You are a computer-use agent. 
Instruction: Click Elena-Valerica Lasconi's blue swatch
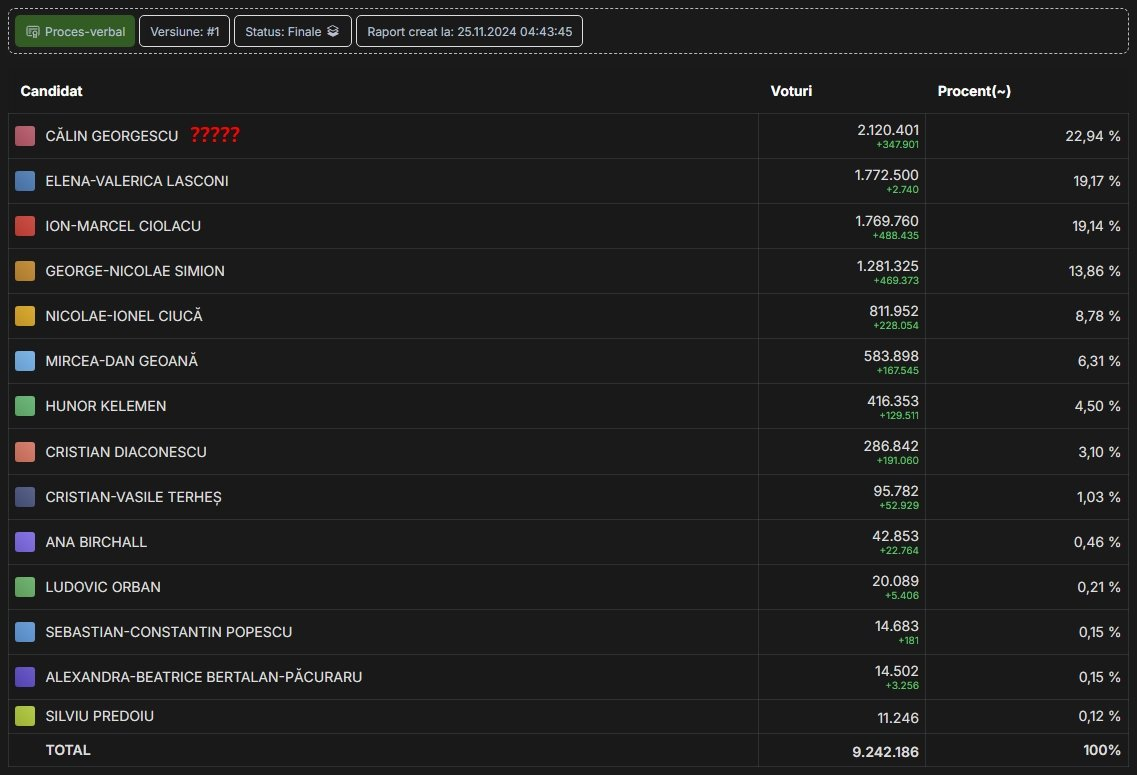tap(25, 181)
